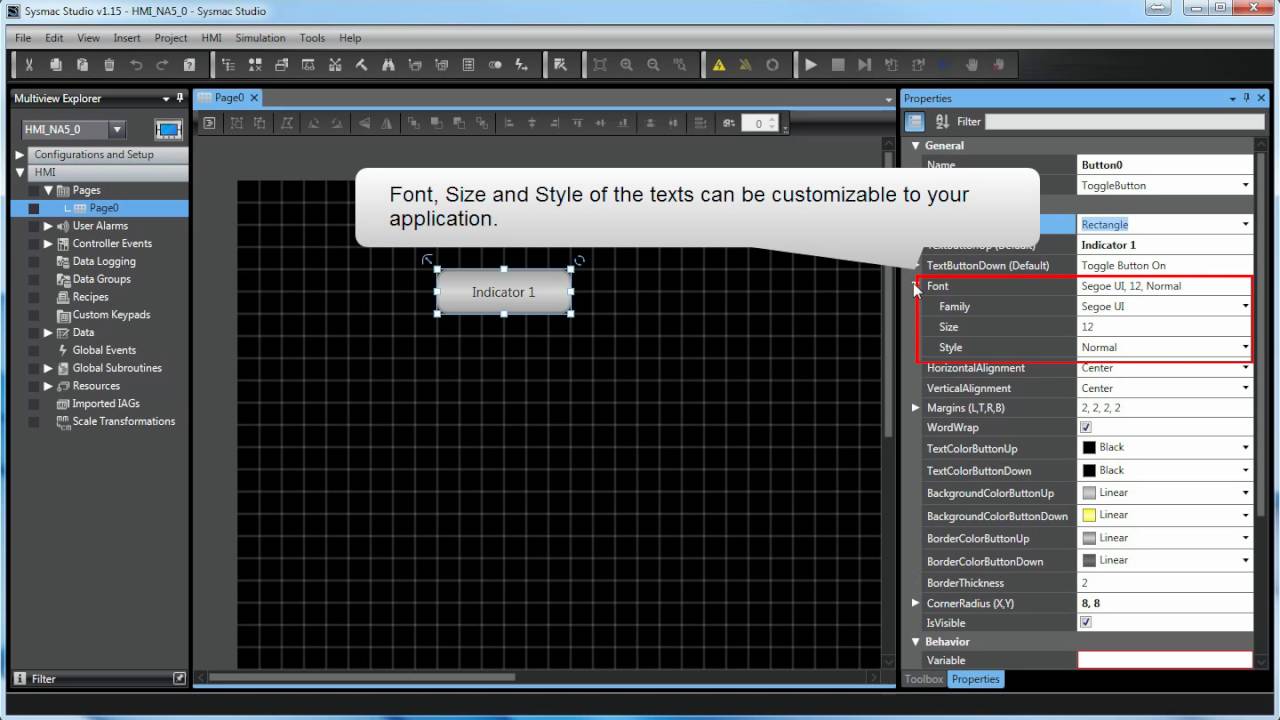The image size is (1280, 720).
Task: Click the Variable input field under Behavior
Action: click(1165, 660)
